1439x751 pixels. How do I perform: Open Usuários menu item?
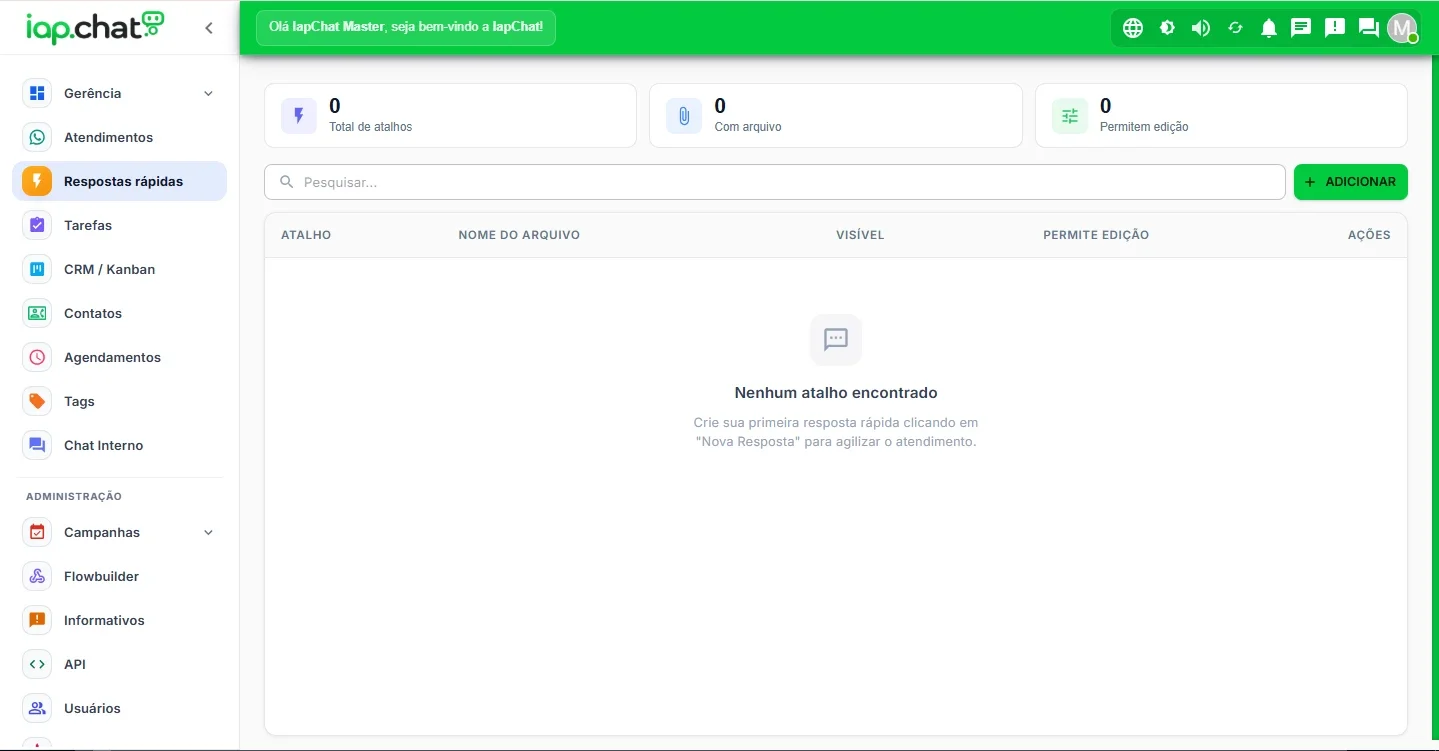120,708
